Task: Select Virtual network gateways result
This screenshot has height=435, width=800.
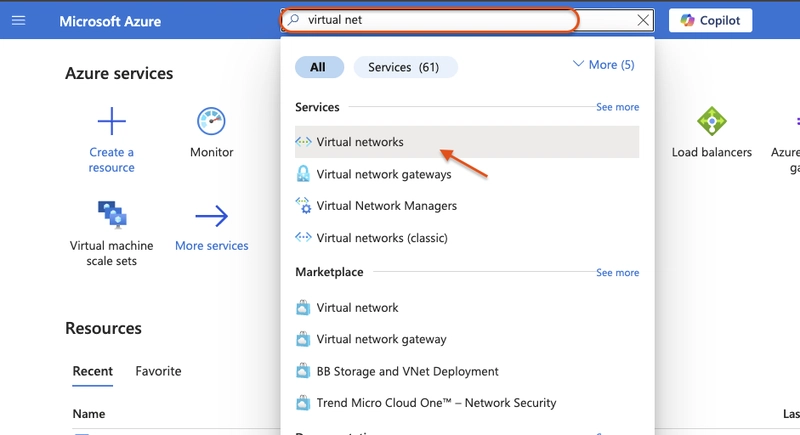Action: 467,174
